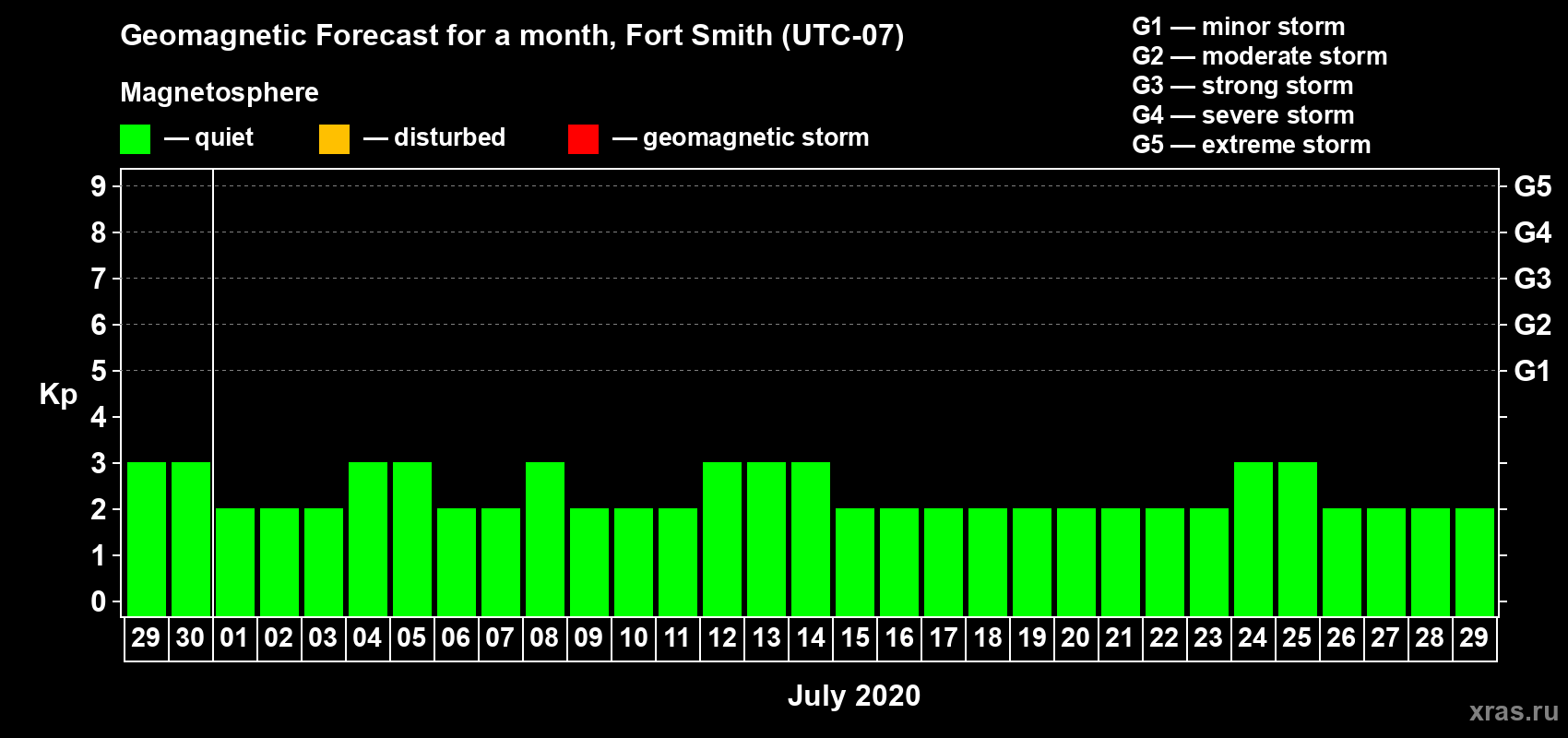Click the date label 24
The width and height of the screenshot is (1568, 738).
click(1253, 637)
